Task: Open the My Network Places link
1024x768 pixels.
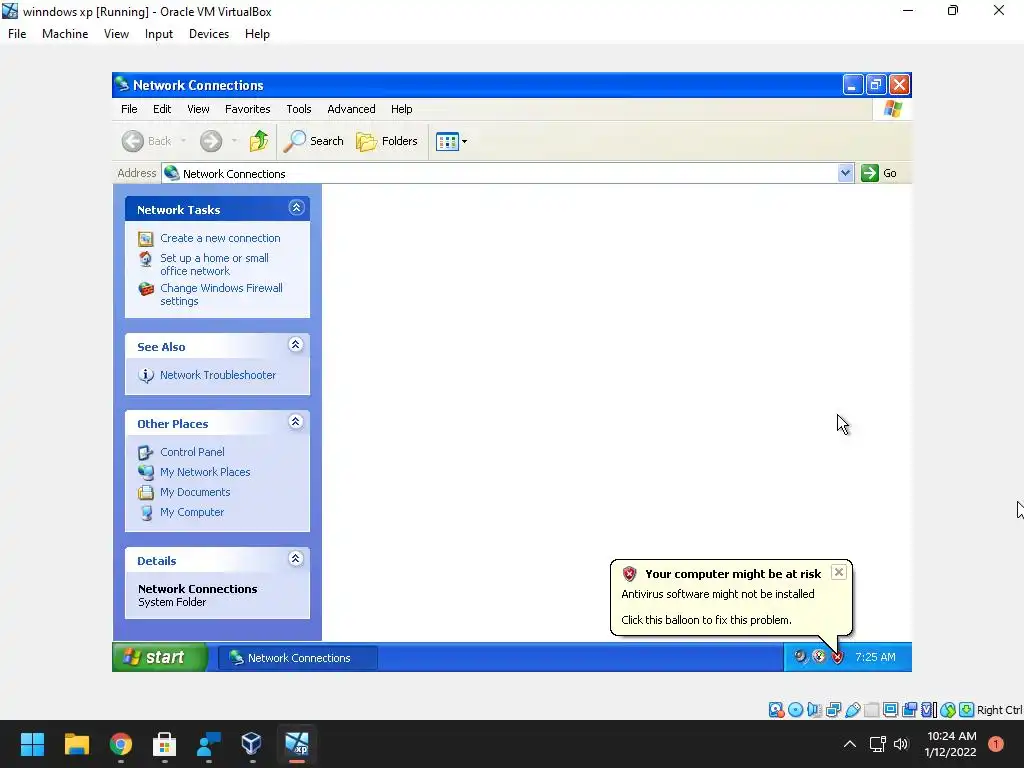Action: [205, 472]
